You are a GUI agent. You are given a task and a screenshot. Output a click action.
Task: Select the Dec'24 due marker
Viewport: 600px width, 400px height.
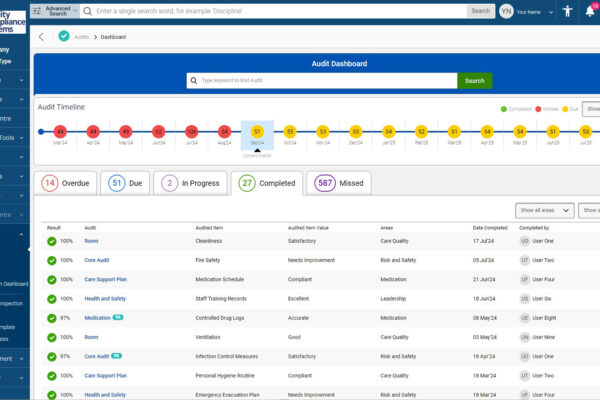coord(356,132)
